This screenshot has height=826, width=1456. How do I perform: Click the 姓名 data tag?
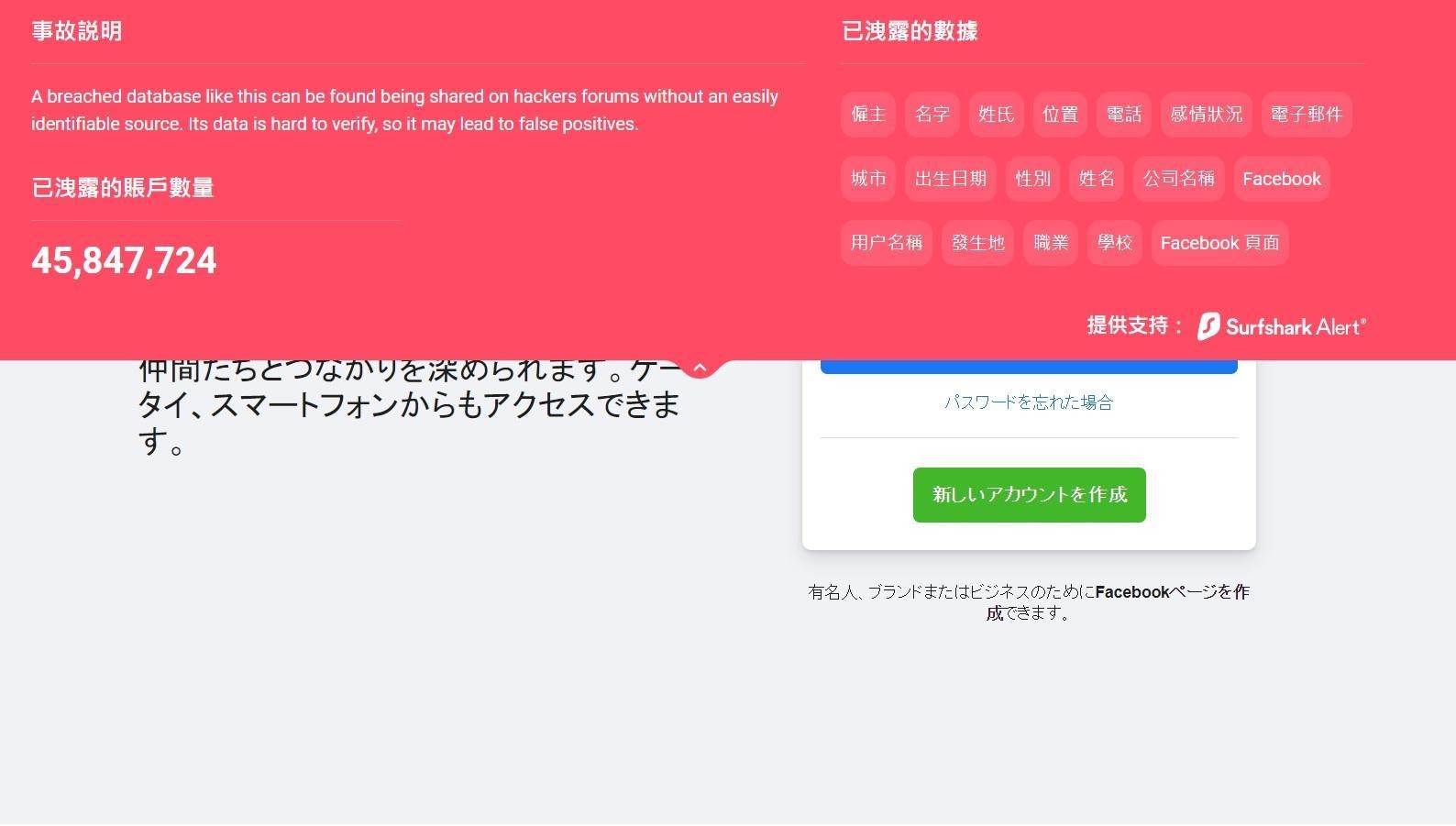[1097, 179]
